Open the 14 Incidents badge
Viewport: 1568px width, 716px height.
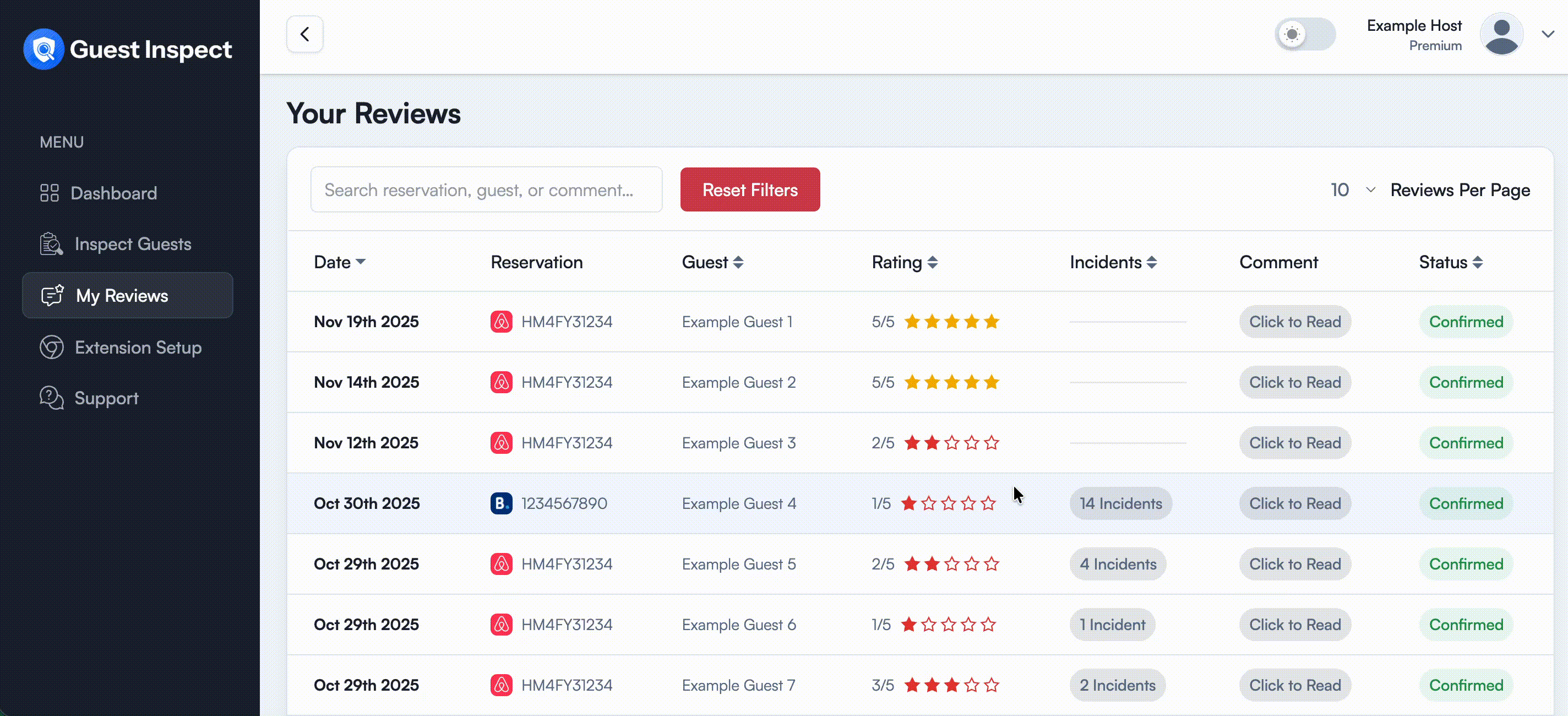(x=1120, y=503)
